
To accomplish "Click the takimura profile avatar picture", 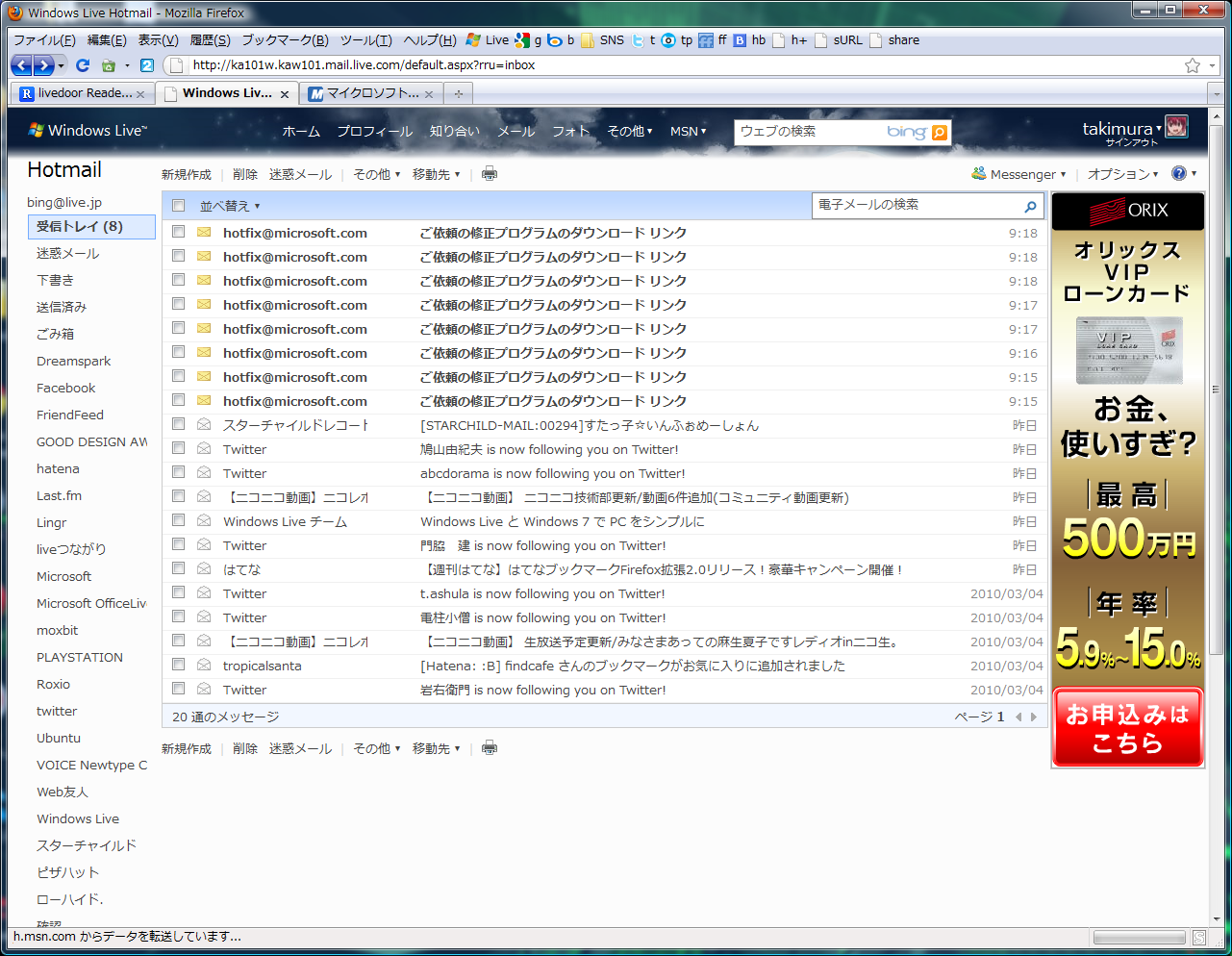I will 1176,127.
